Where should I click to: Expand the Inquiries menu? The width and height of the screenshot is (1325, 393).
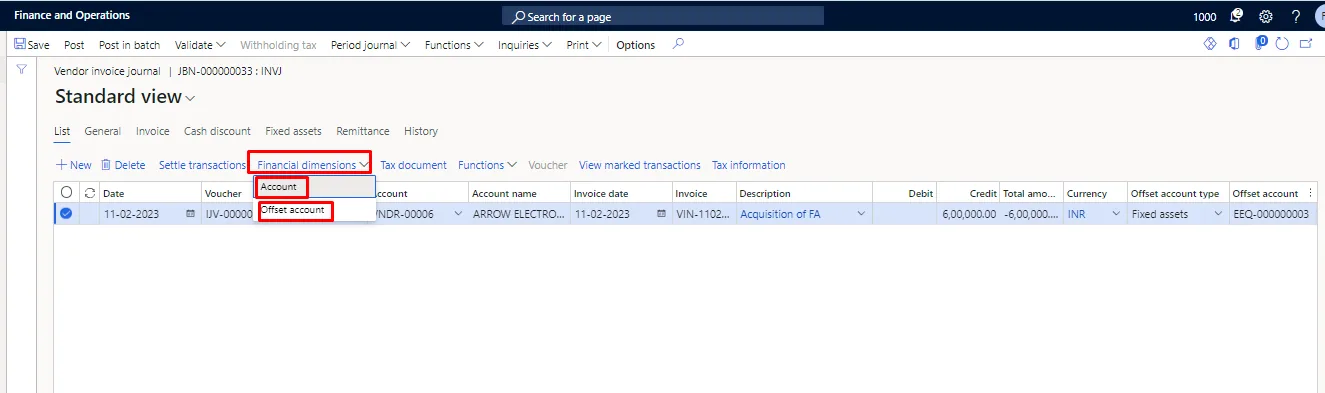point(525,45)
